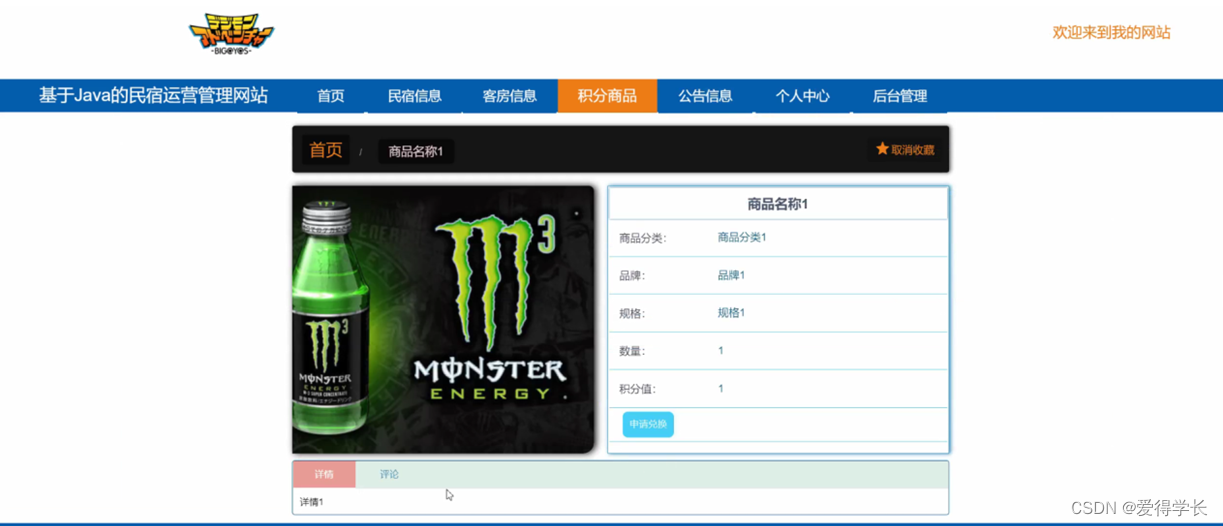Image resolution: width=1223 pixels, height=526 pixels.
Task: Click the 积分值: label
Action: click(637, 389)
